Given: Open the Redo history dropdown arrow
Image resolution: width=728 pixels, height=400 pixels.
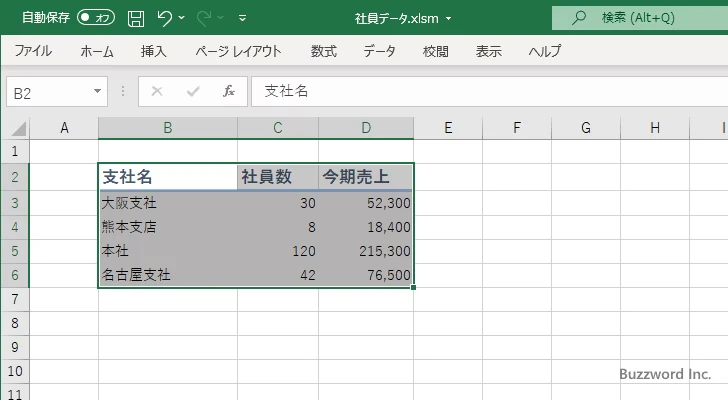Looking at the screenshot, I should pyautogui.click(x=221, y=18).
